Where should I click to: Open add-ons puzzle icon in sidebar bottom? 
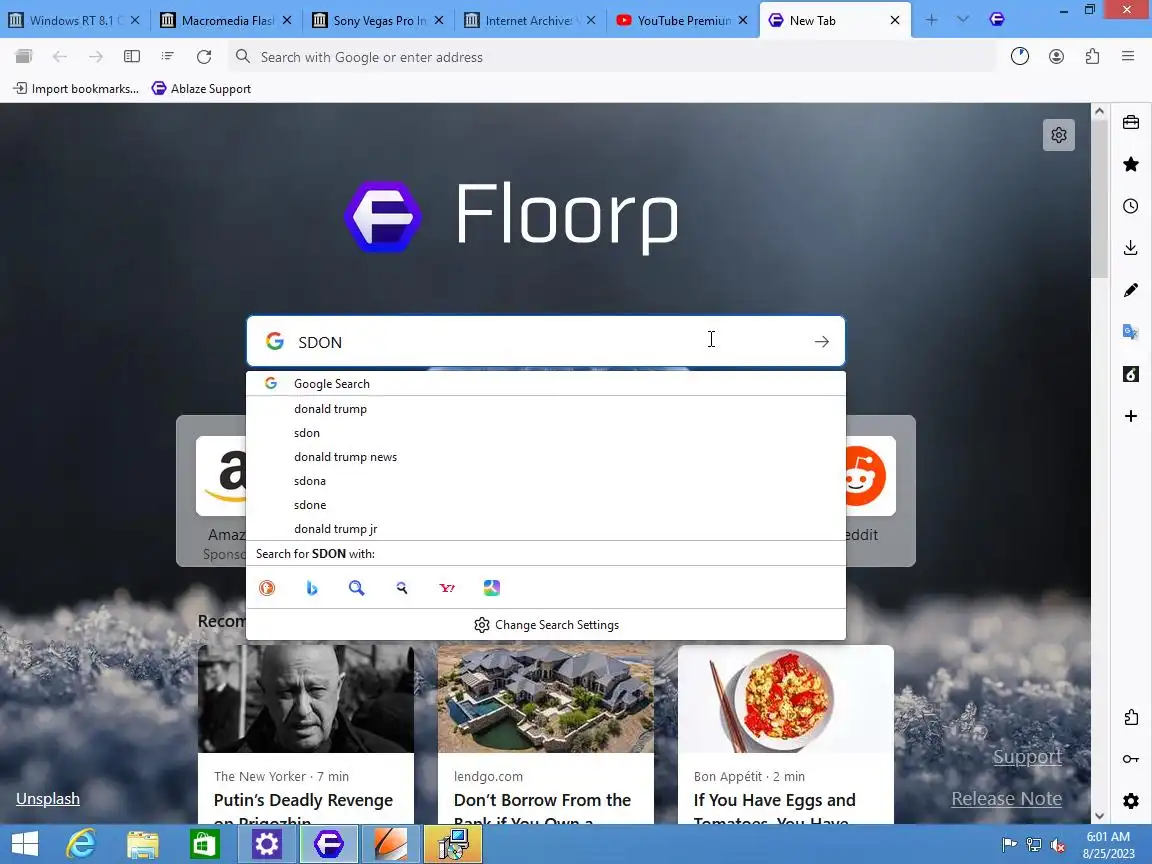[x=1131, y=718]
